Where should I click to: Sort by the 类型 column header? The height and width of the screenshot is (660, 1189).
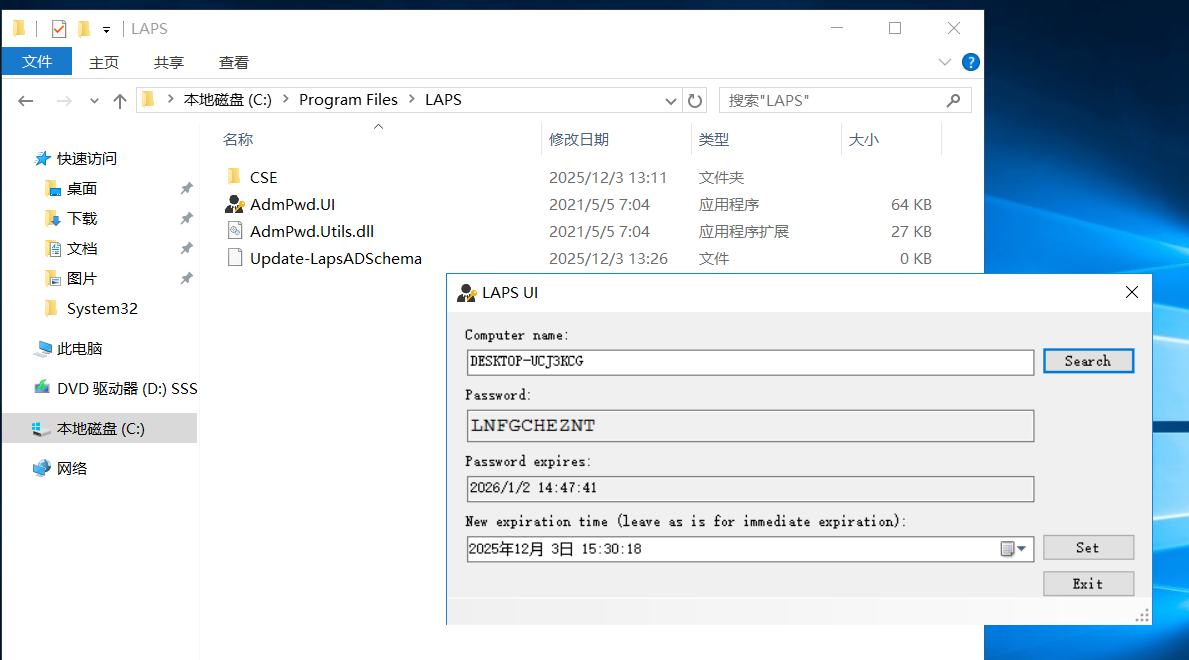coord(714,140)
